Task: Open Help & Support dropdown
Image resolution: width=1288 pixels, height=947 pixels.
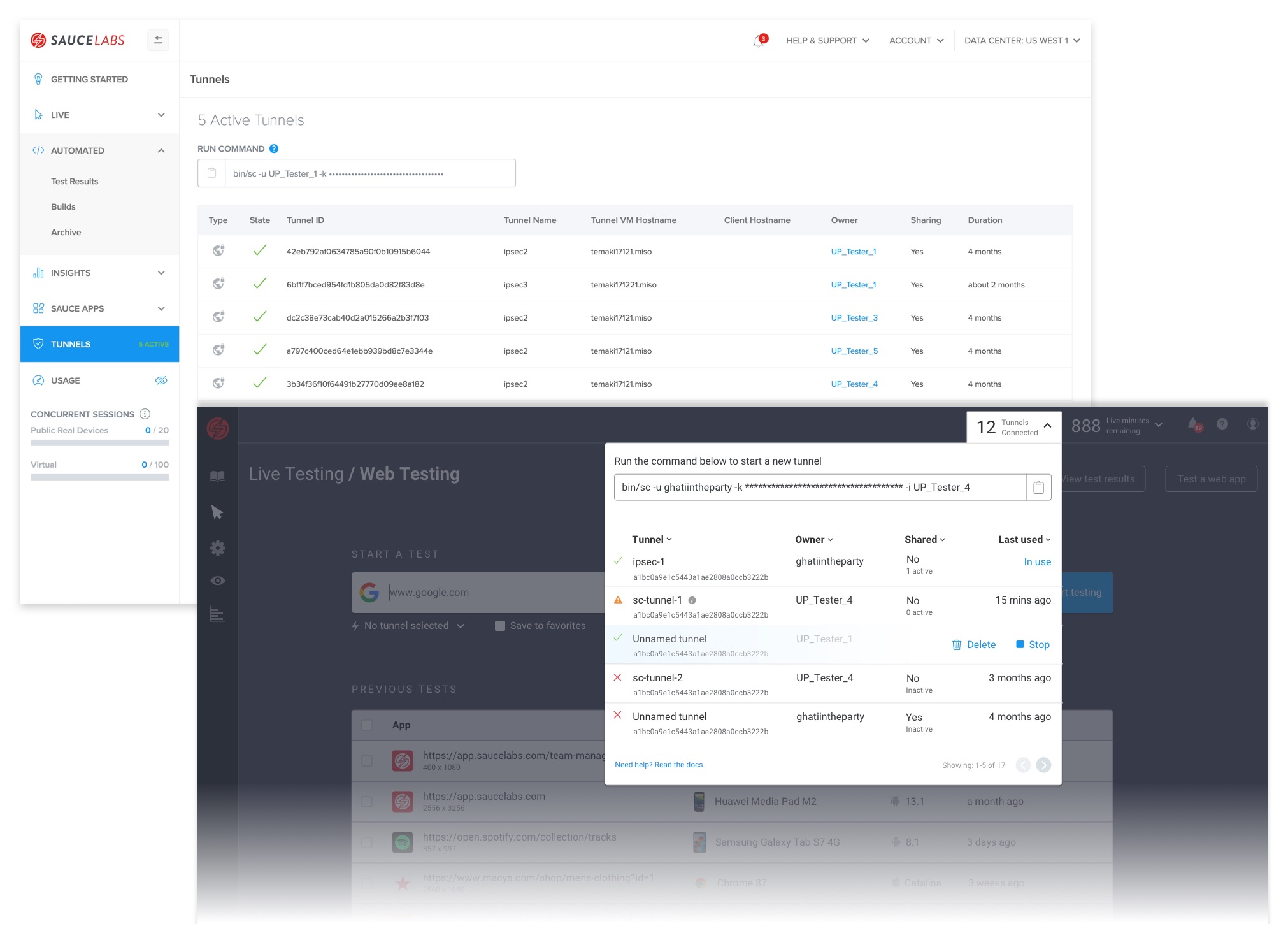Action: pyautogui.click(x=827, y=41)
